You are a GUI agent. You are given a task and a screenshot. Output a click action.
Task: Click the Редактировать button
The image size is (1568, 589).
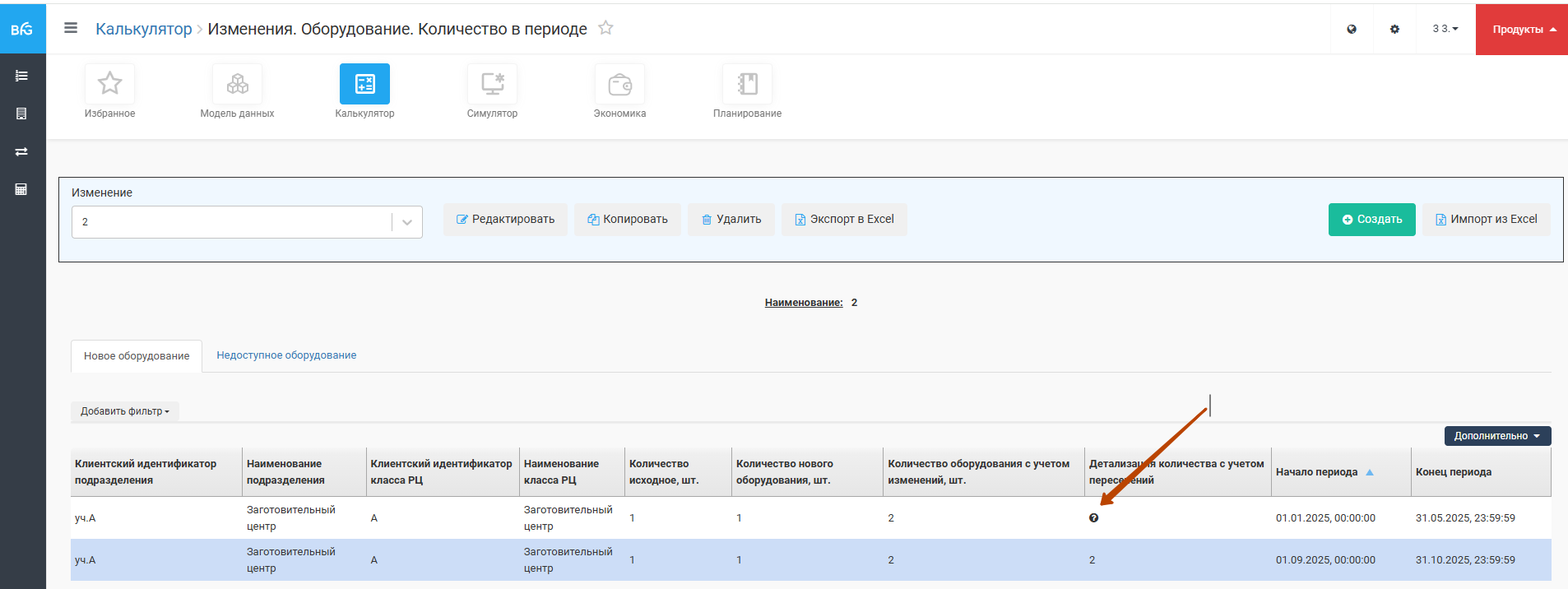point(505,220)
